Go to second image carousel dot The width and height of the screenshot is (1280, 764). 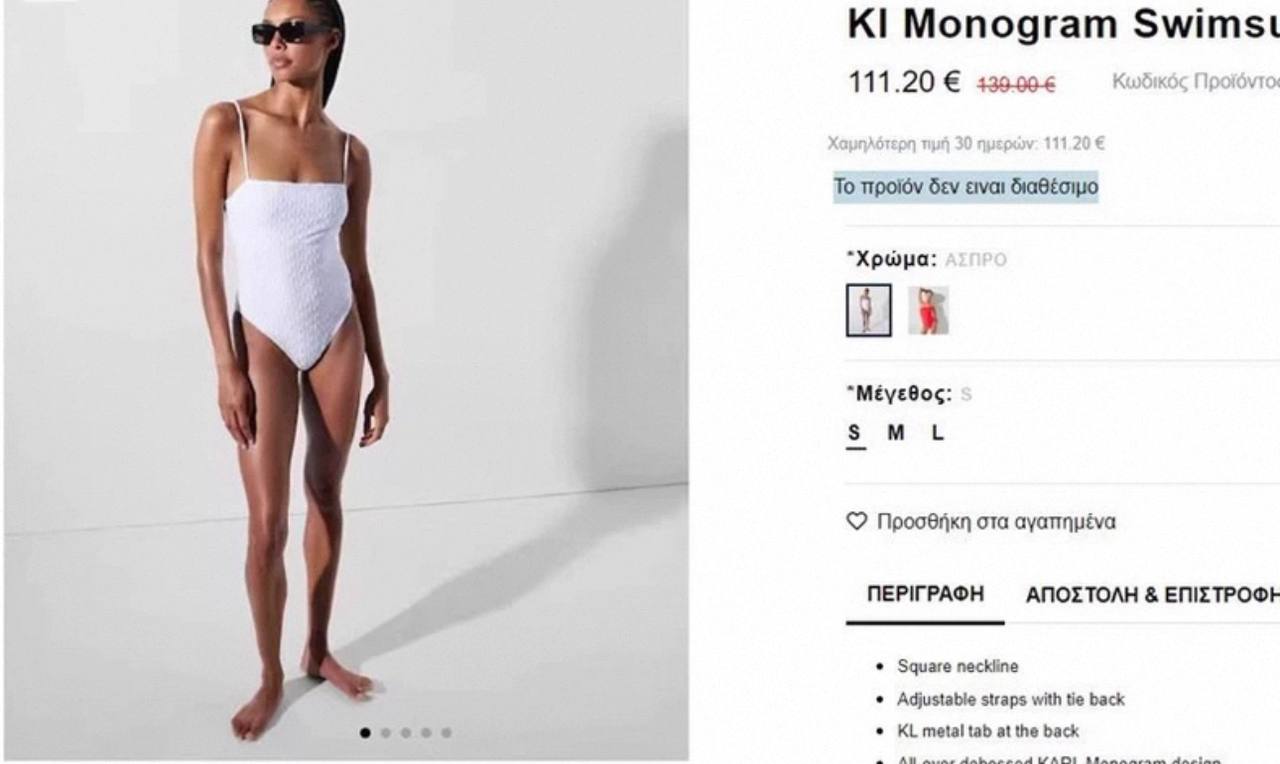click(x=386, y=733)
